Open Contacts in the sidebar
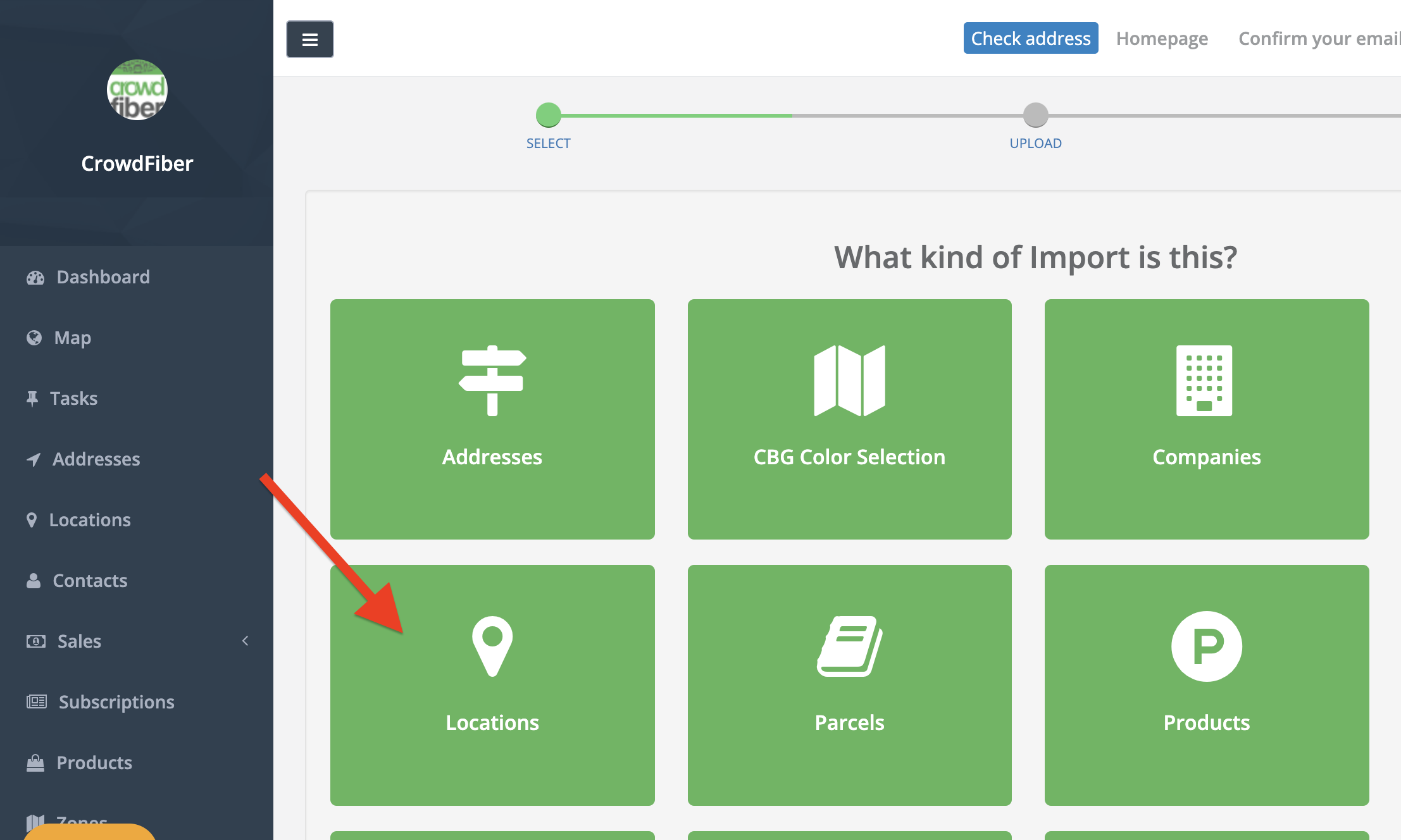Screen dimensions: 1401x840 [89, 581]
